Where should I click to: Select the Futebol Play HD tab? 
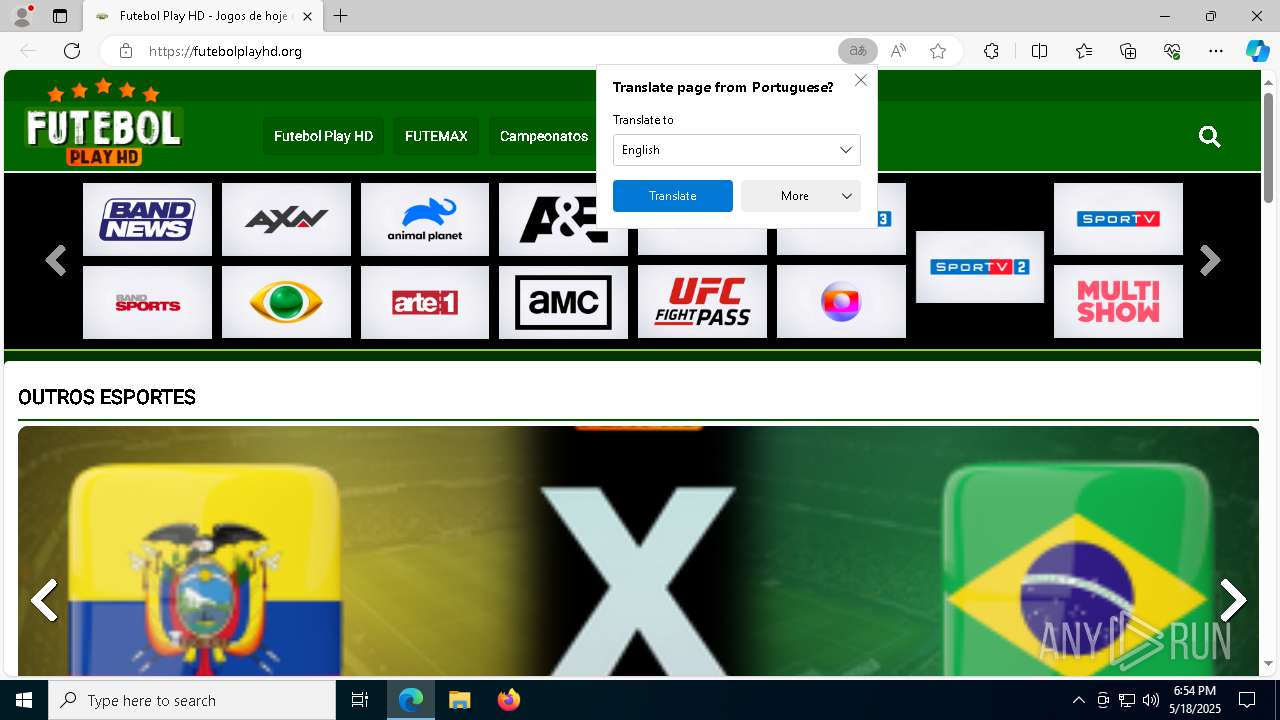click(x=202, y=16)
